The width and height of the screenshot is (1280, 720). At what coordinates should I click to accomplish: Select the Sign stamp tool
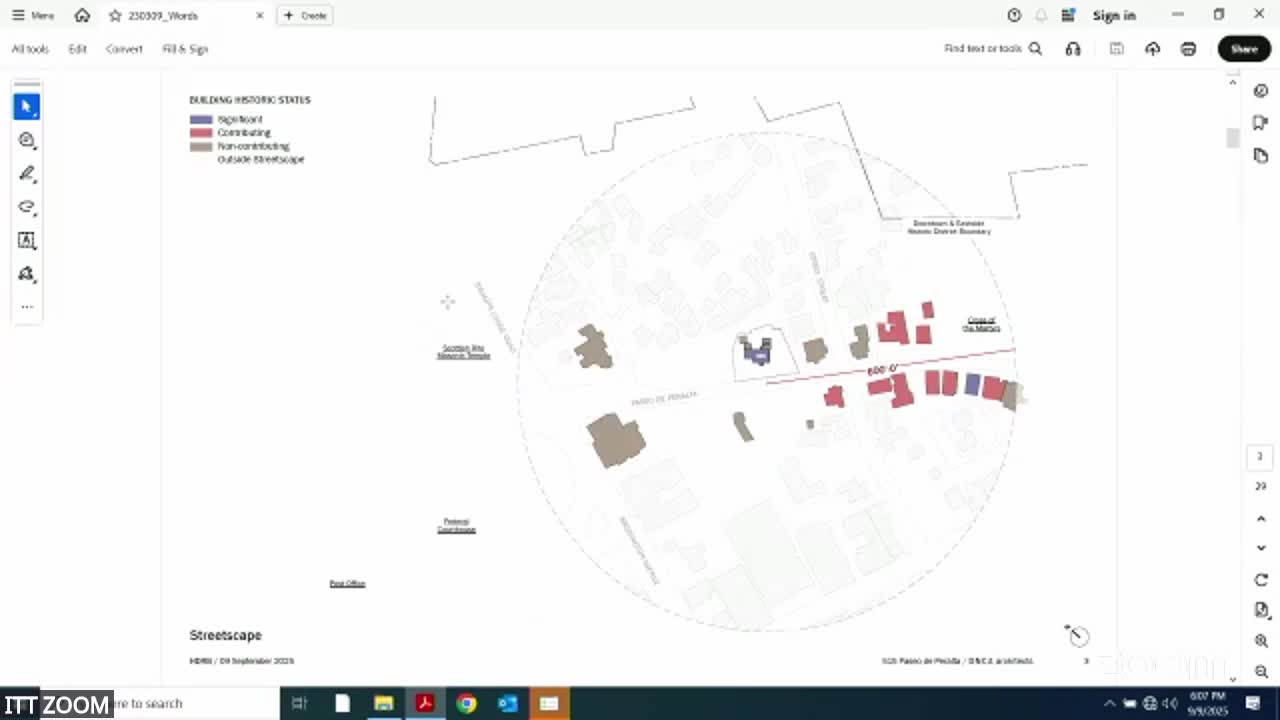[x=27, y=274]
